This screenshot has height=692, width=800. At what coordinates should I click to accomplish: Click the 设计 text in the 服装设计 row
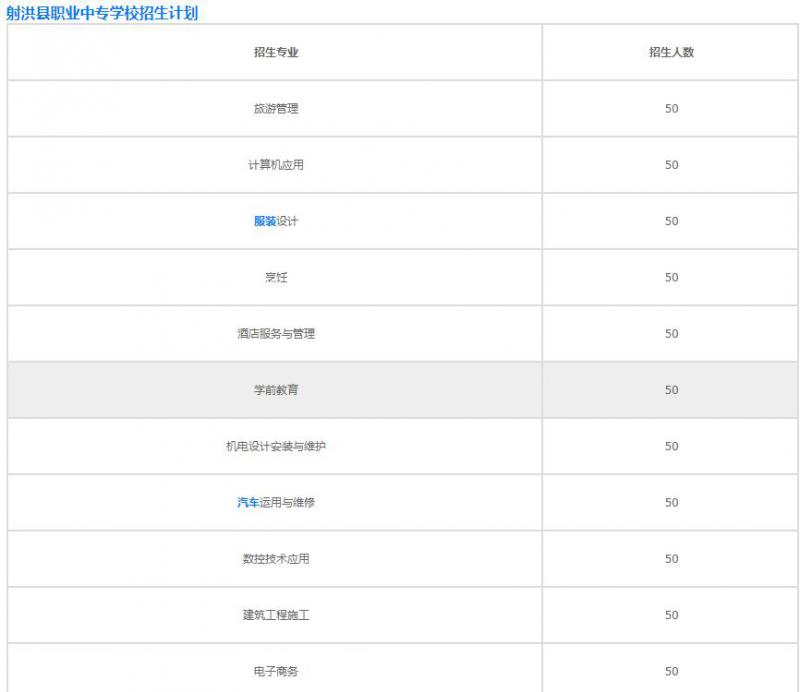[x=287, y=221]
